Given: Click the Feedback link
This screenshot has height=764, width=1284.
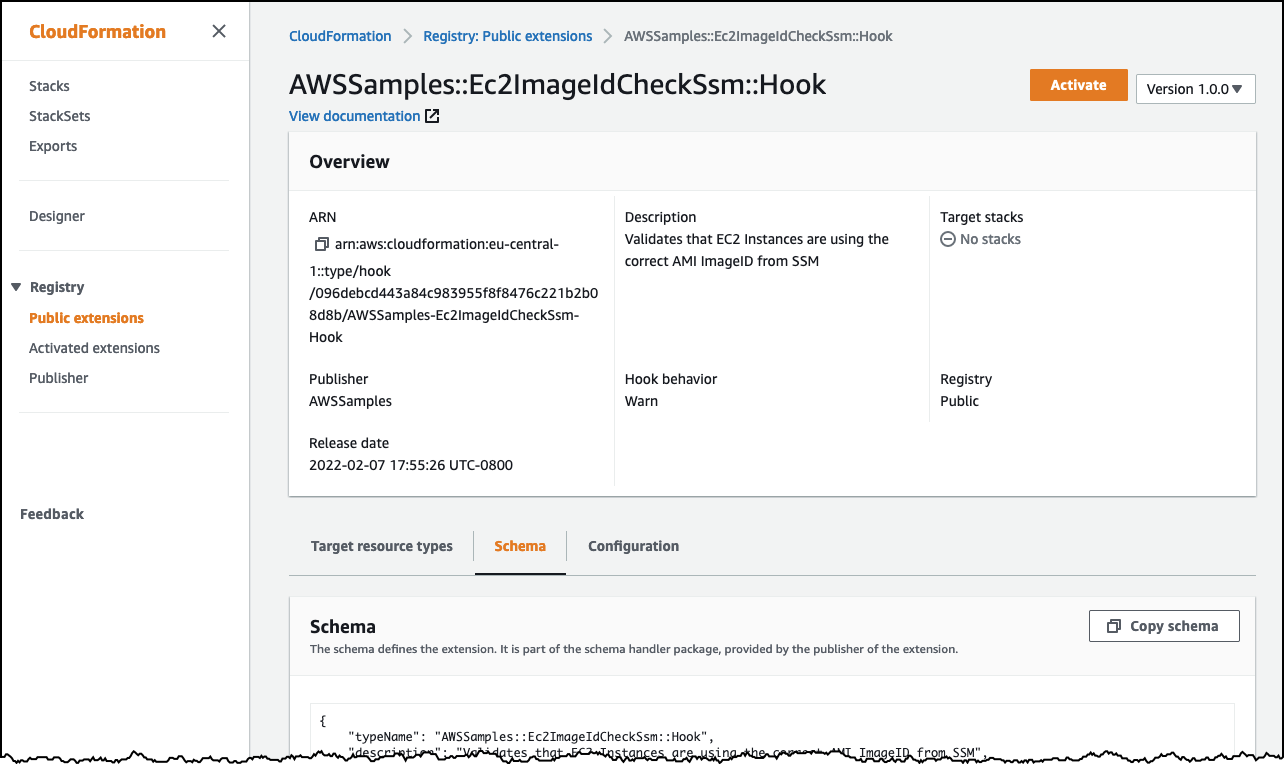Looking at the screenshot, I should pyautogui.click(x=52, y=514).
